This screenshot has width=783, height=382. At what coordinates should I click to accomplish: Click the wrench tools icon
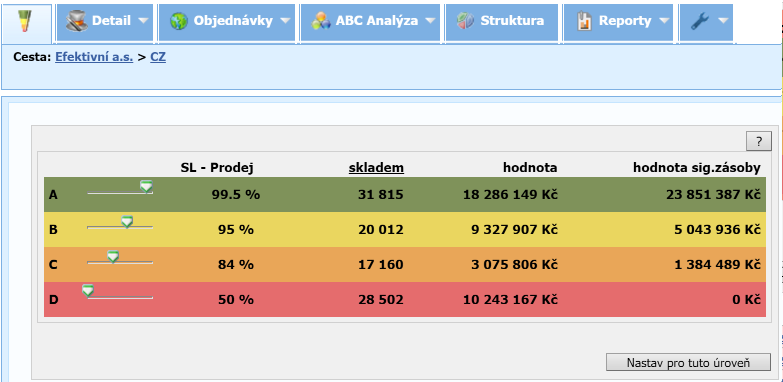point(700,21)
